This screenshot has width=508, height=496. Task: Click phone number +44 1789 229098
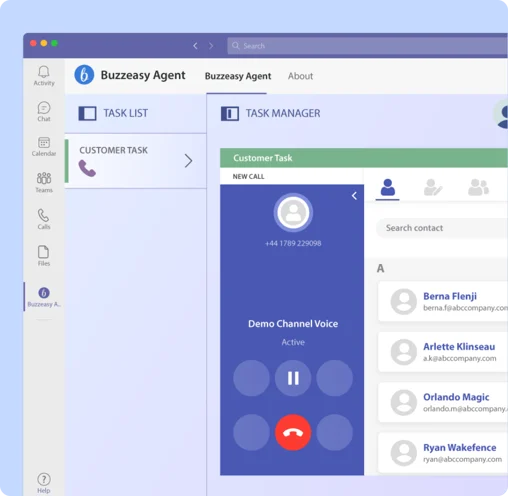(x=293, y=243)
